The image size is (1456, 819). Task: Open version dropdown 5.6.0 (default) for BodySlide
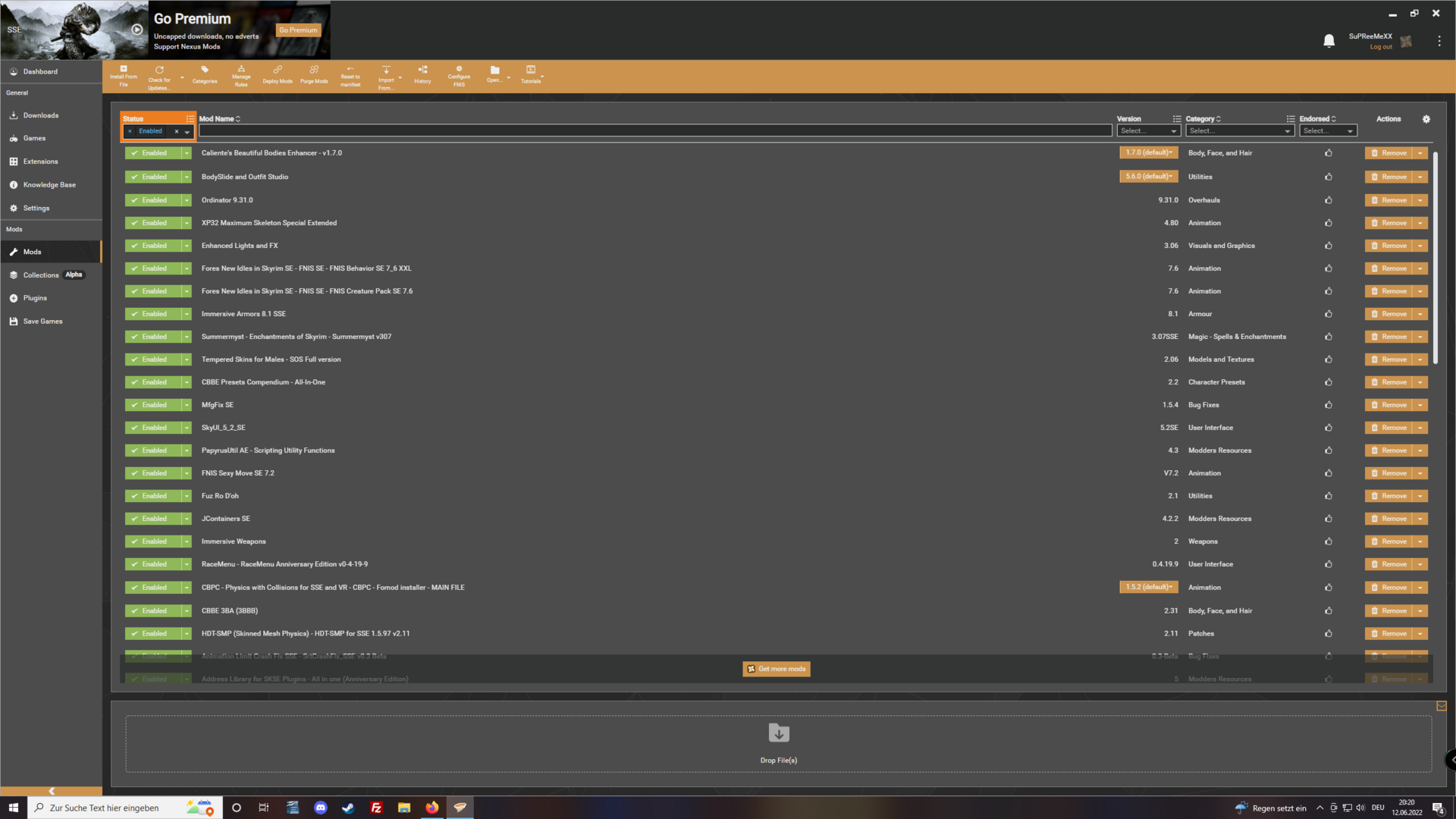1149,177
